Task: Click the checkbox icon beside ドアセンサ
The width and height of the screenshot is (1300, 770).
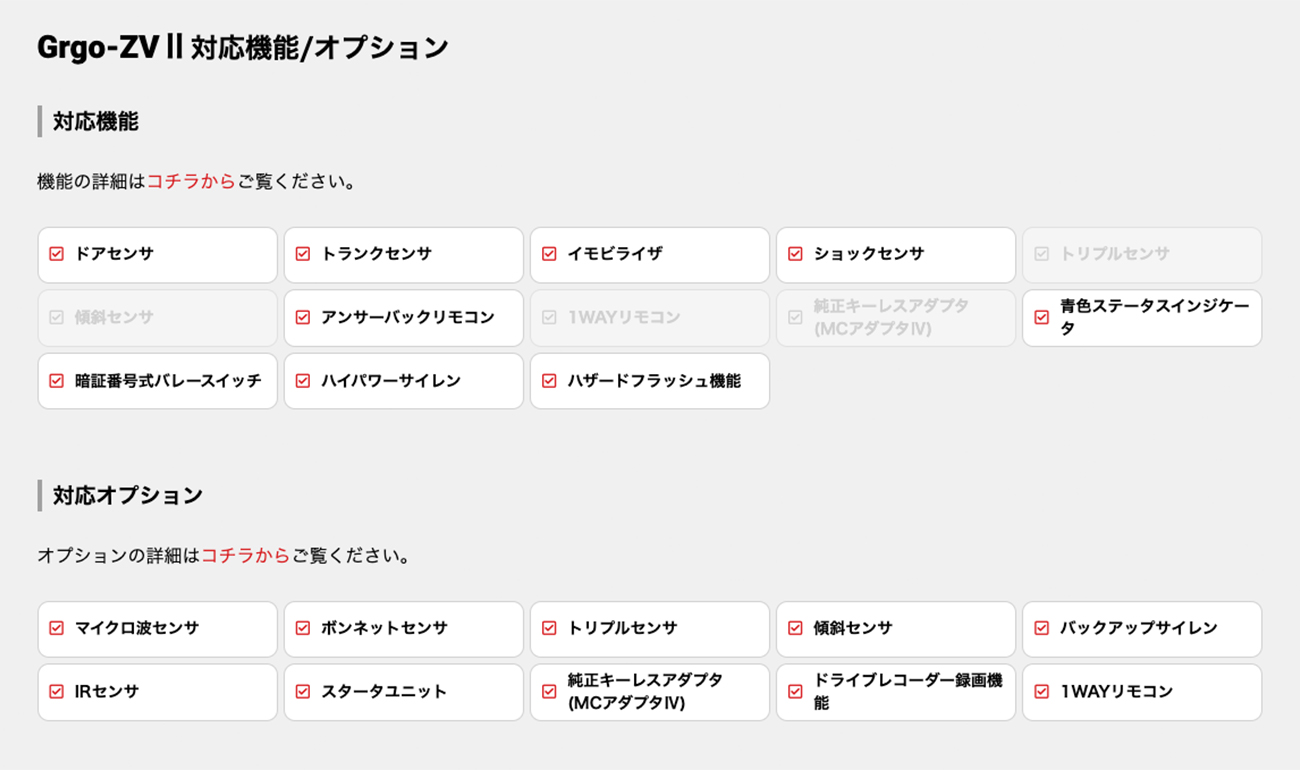Action: 56,254
